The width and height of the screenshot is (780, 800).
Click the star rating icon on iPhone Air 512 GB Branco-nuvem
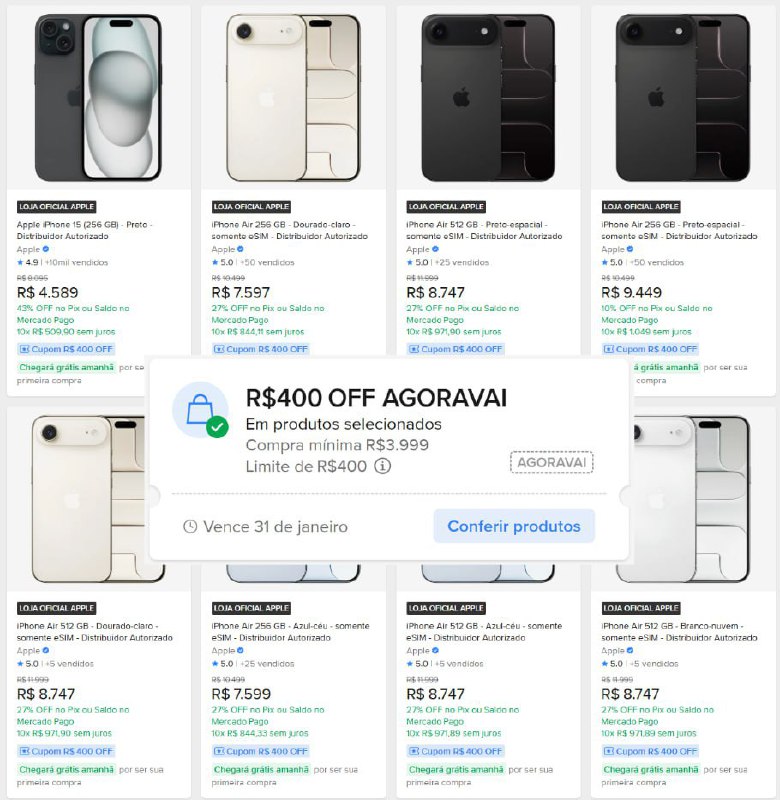(x=605, y=663)
